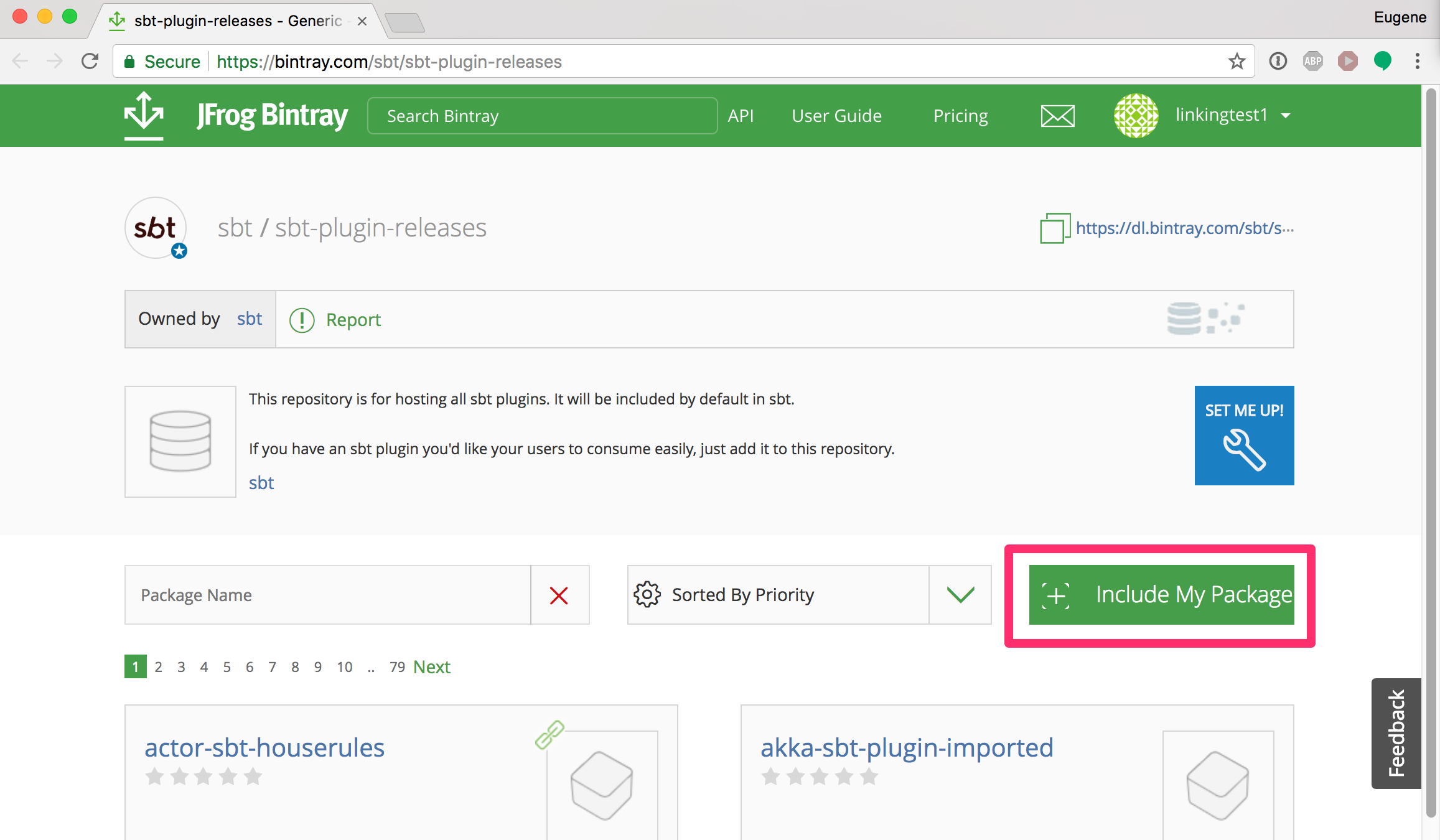
Task: Click the chain link icon on actor-sbt-houserules
Action: tap(549, 735)
